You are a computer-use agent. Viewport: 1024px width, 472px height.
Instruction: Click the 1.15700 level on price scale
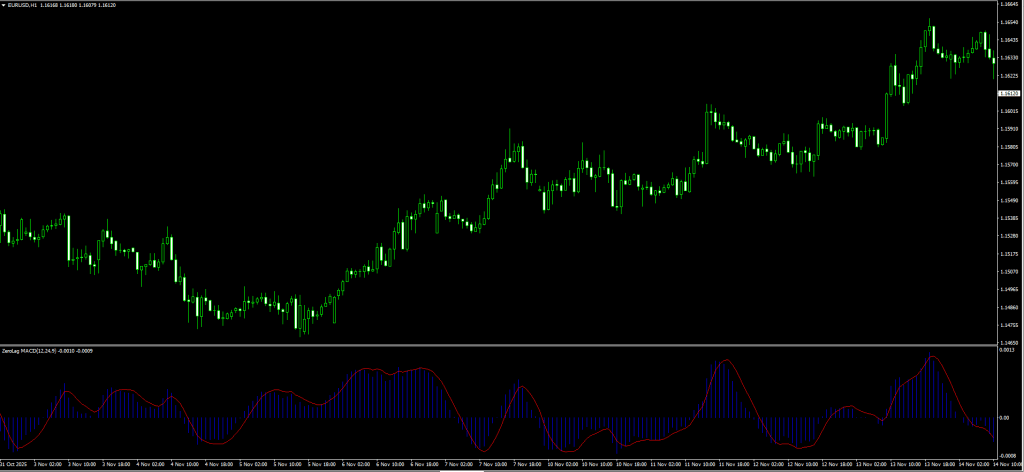click(1008, 165)
